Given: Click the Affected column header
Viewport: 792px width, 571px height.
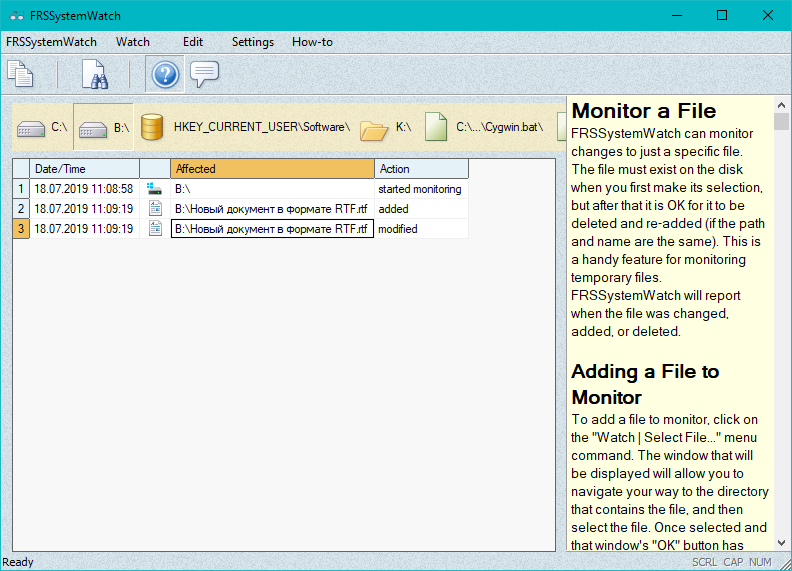Looking at the screenshot, I should click(x=272, y=169).
